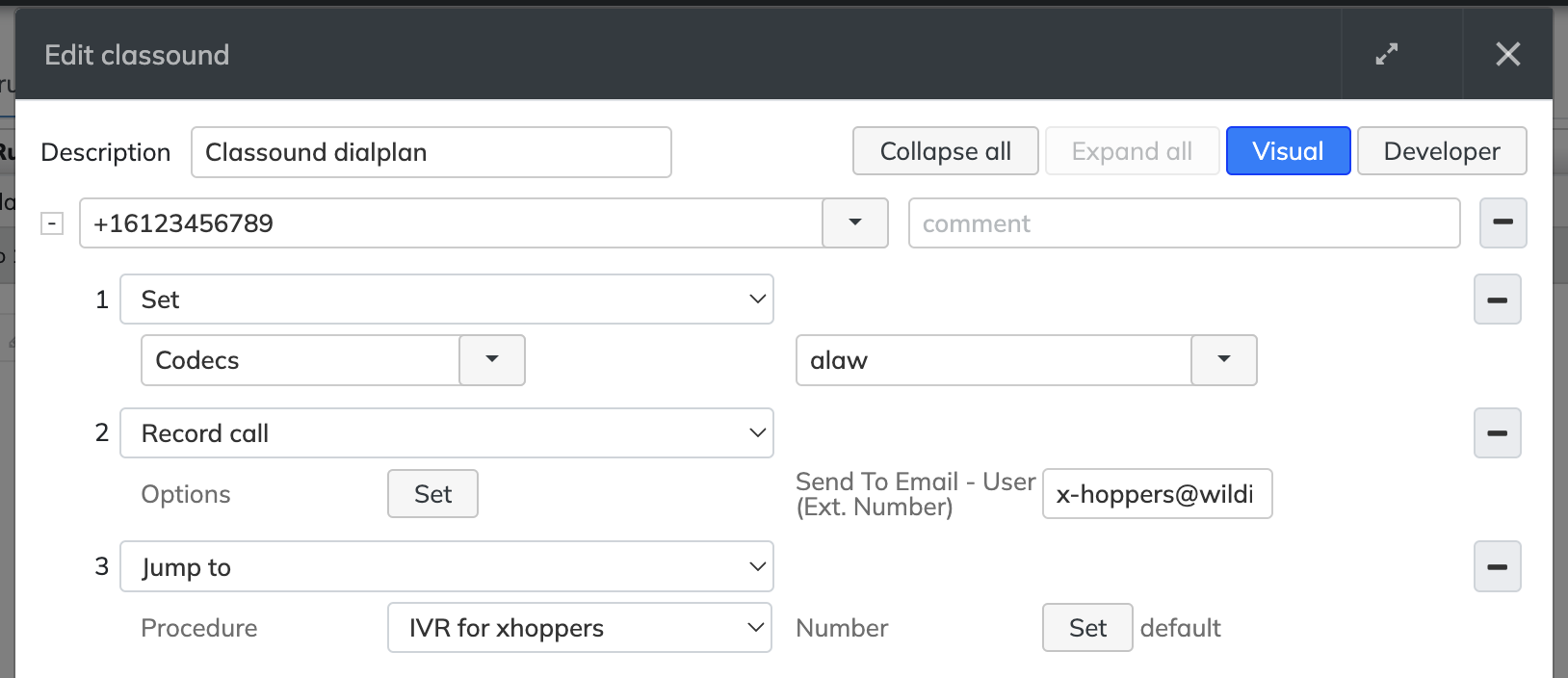
Task: Open the Record call application selector
Action: coord(446,433)
